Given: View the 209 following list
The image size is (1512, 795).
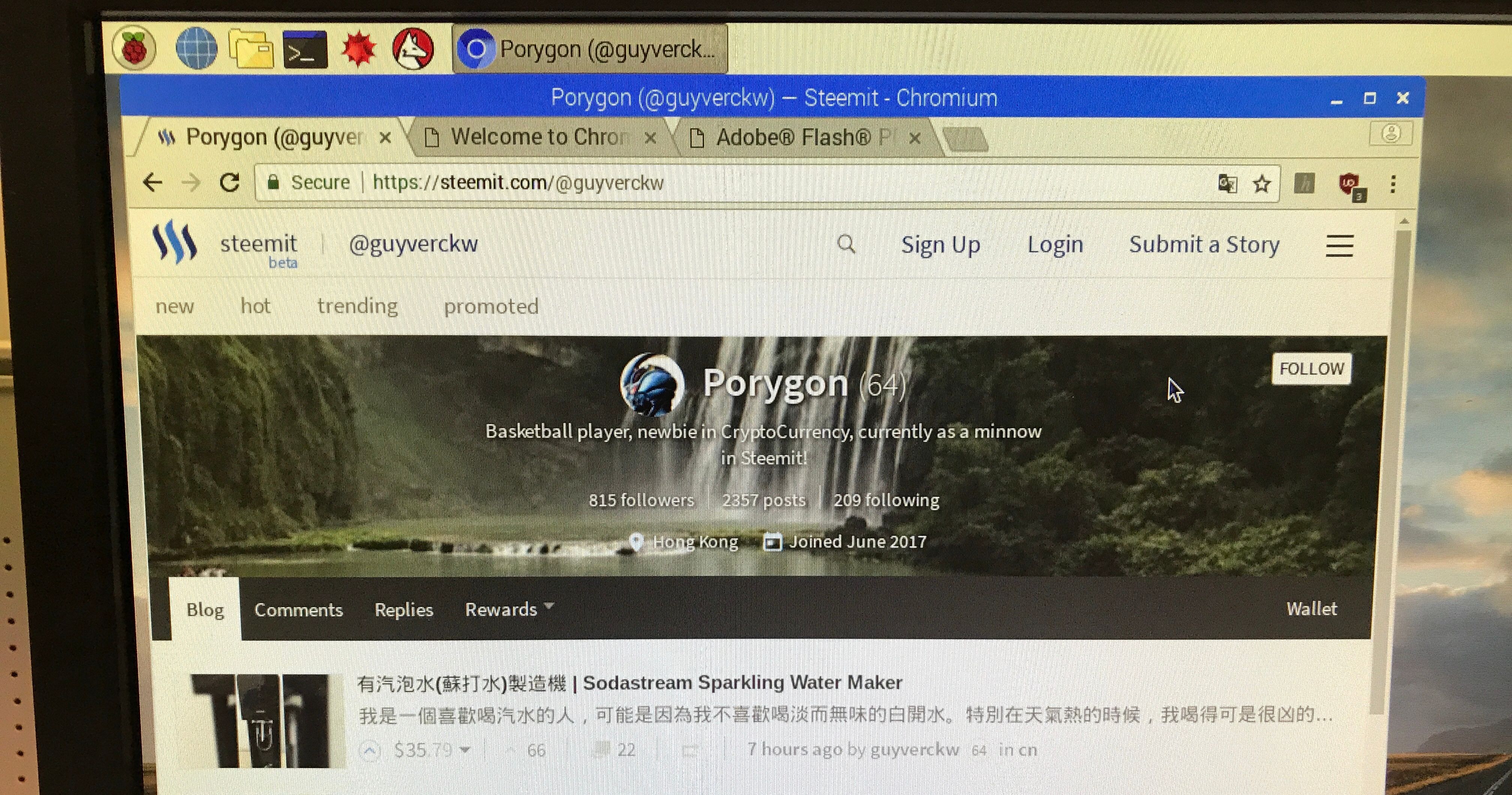Looking at the screenshot, I should [886, 500].
